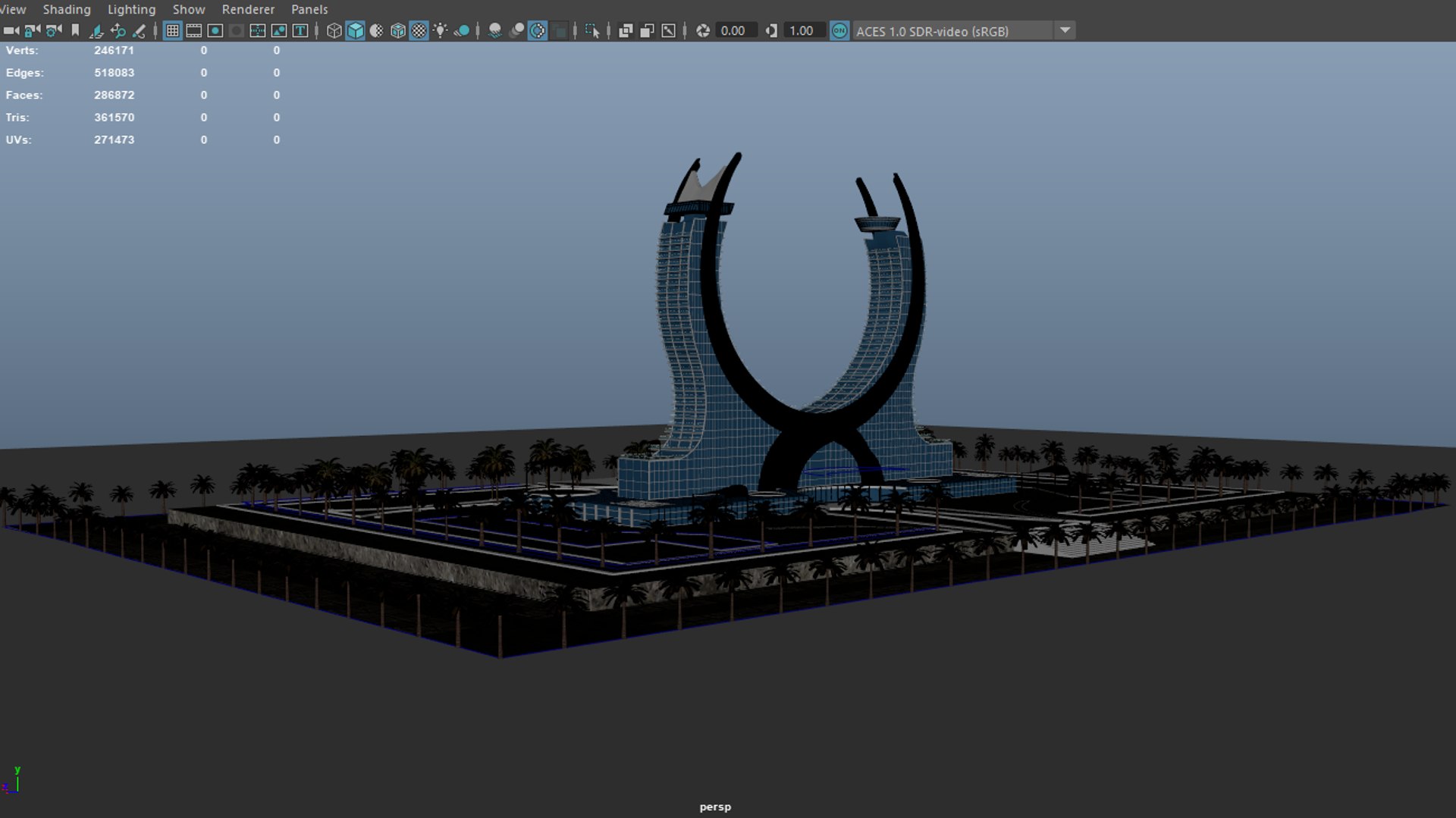
Task: Open the View menu
Action: [x=13, y=9]
